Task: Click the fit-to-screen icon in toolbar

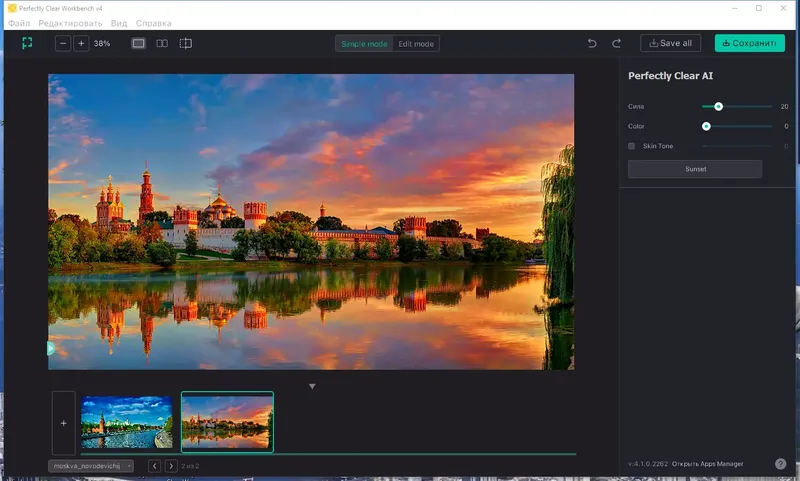Action: (28, 43)
